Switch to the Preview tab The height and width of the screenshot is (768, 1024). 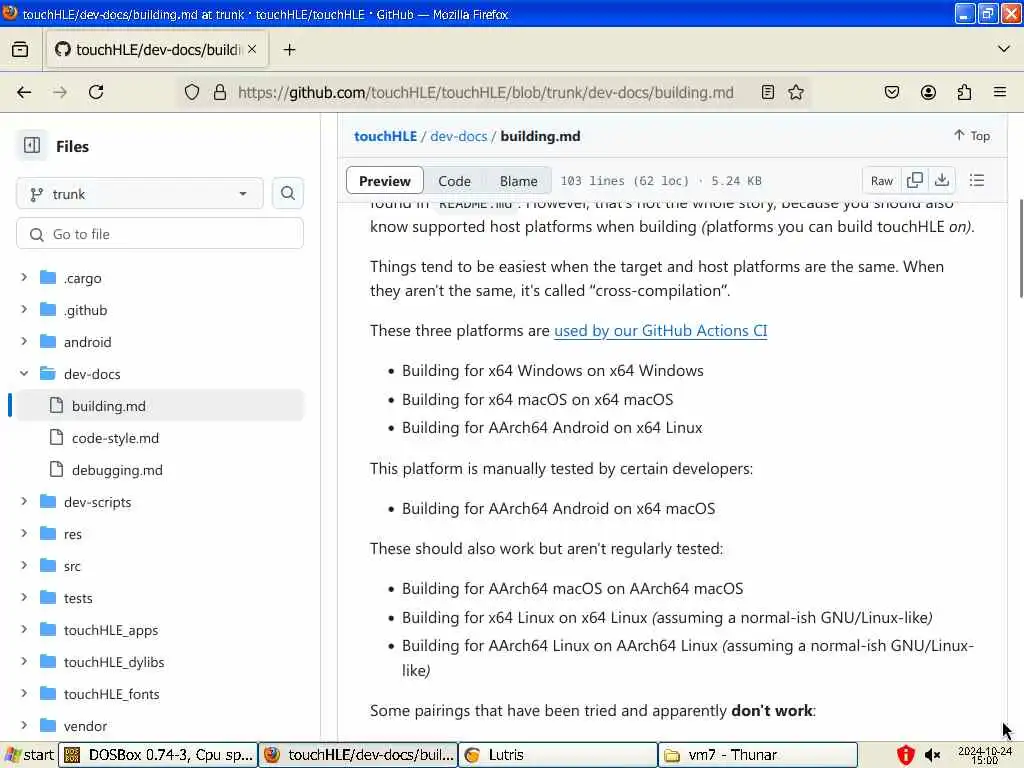click(385, 181)
